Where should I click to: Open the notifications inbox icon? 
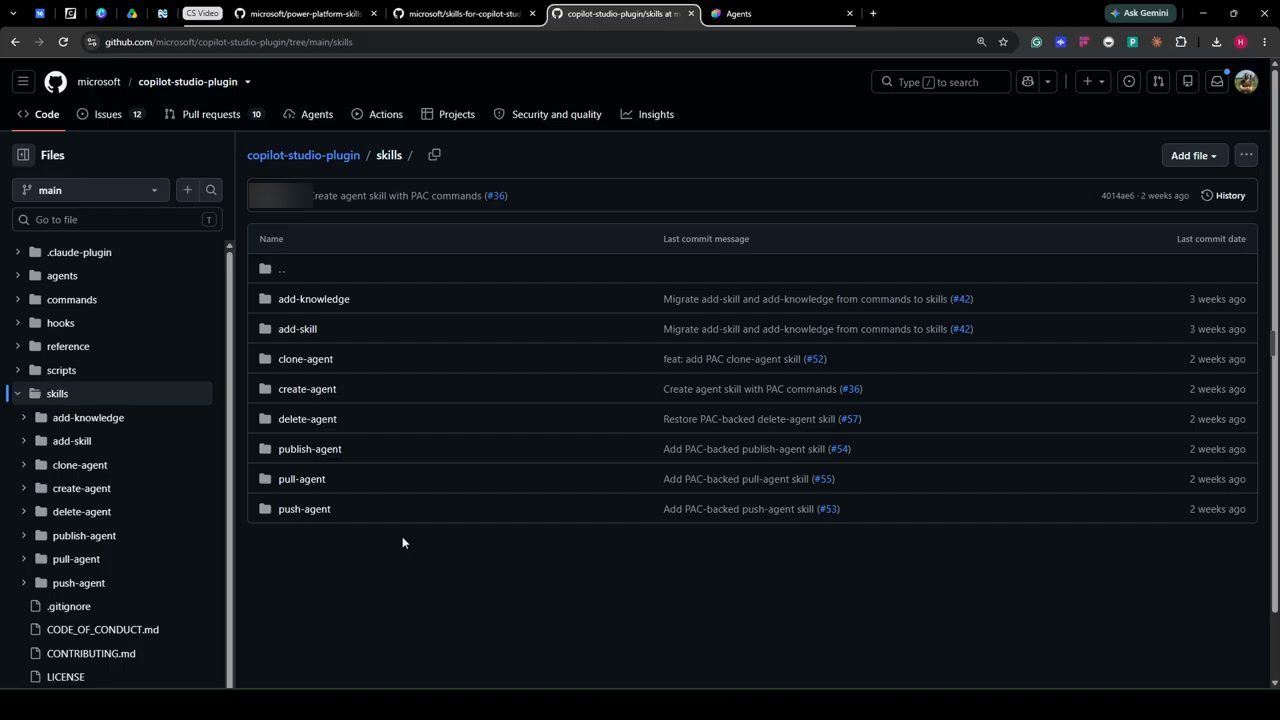(1217, 82)
